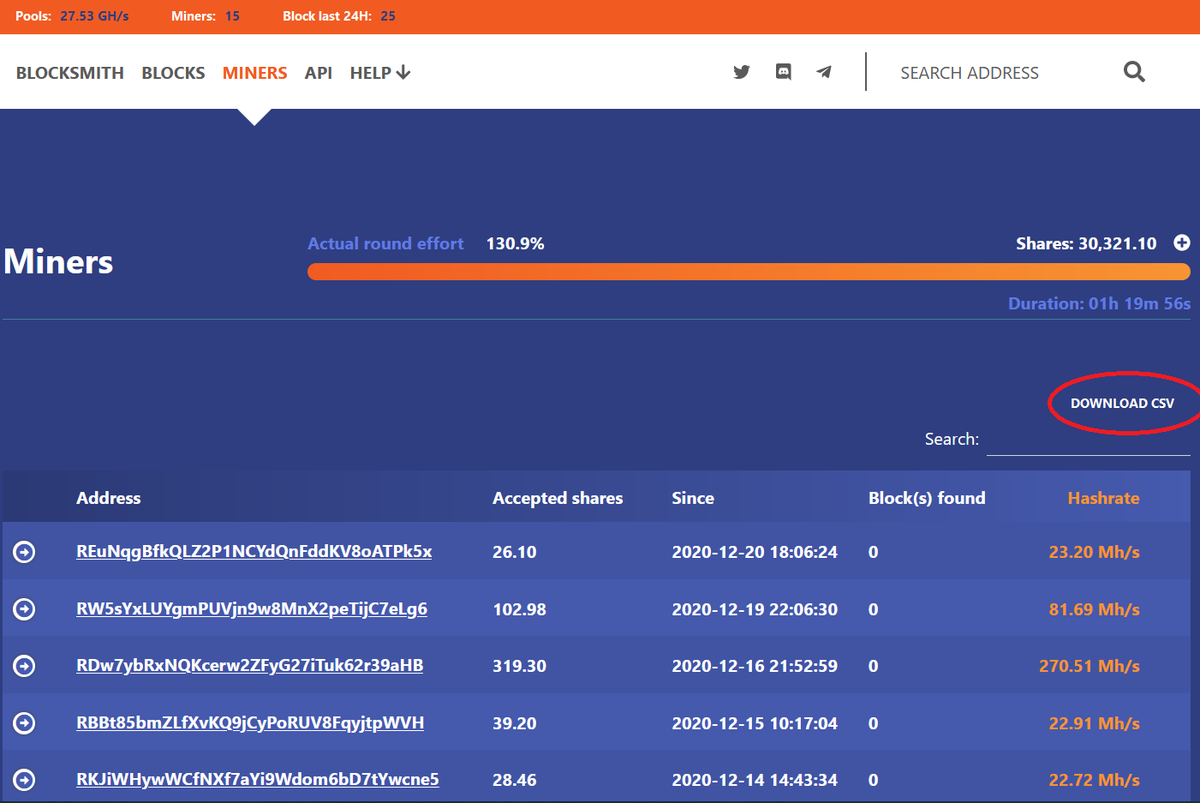1200x803 pixels.
Task: Open the Discord community icon
Action: point(783,72)
